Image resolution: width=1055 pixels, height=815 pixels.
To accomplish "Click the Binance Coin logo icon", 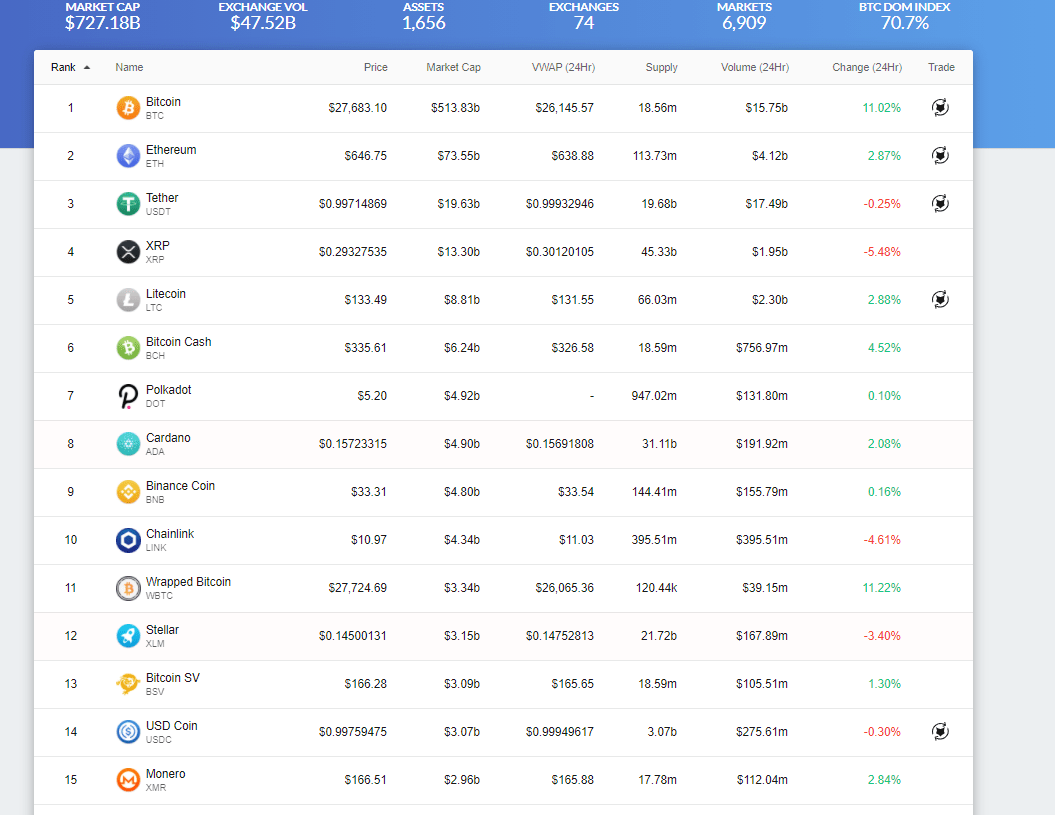I will tap(128, 491).
